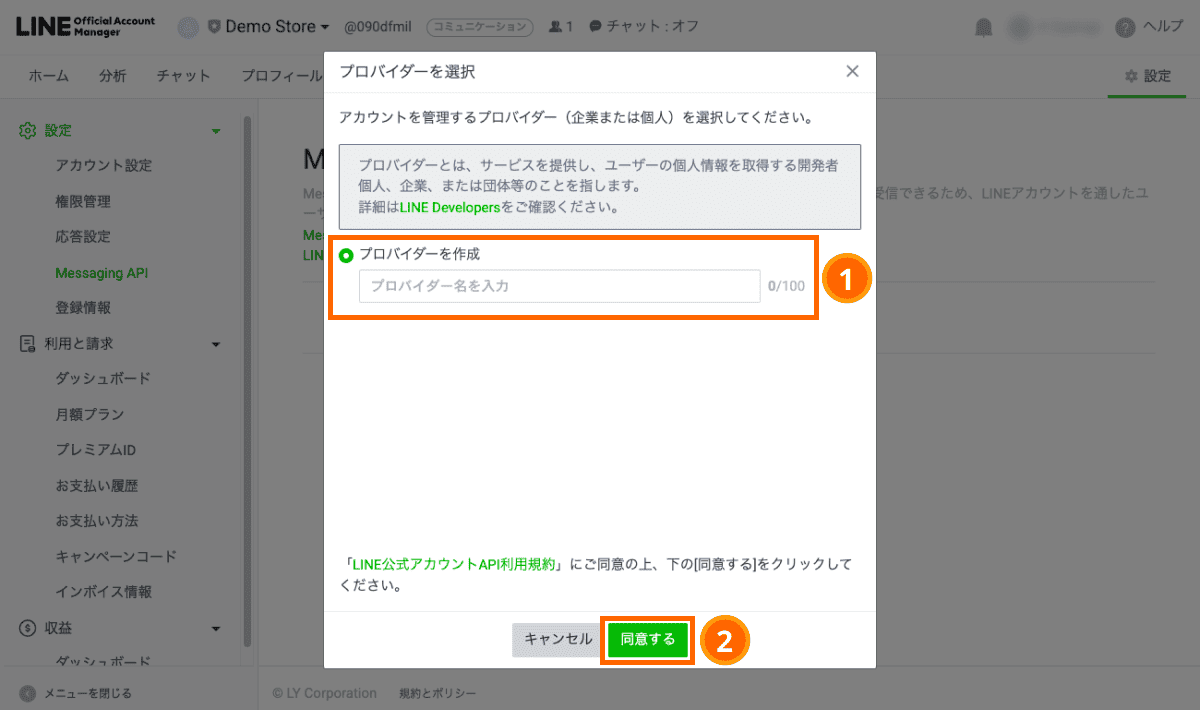Screen dimensions: 1200x710
Task: Click the 同意する agree button
Action: pyautogui.click(x=648, y=640)
